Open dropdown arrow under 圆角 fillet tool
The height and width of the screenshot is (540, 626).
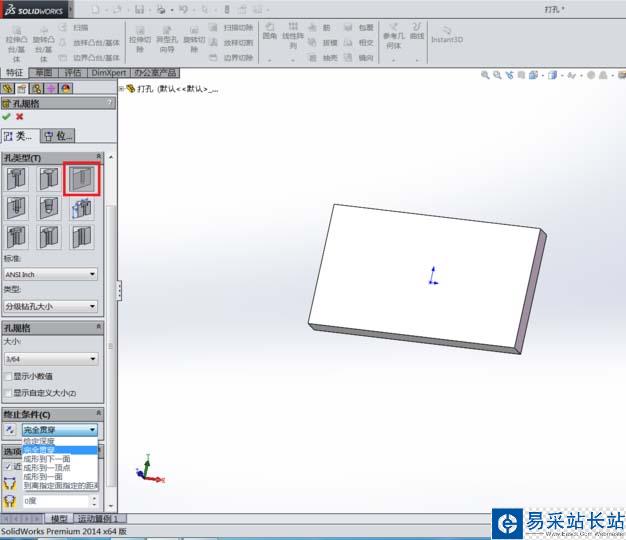pyautogui.click(x=270, y=60)
